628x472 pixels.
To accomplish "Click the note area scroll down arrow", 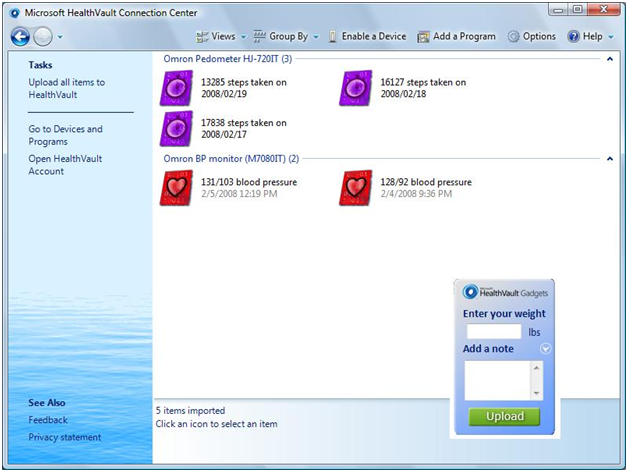I will coord(537,393).
